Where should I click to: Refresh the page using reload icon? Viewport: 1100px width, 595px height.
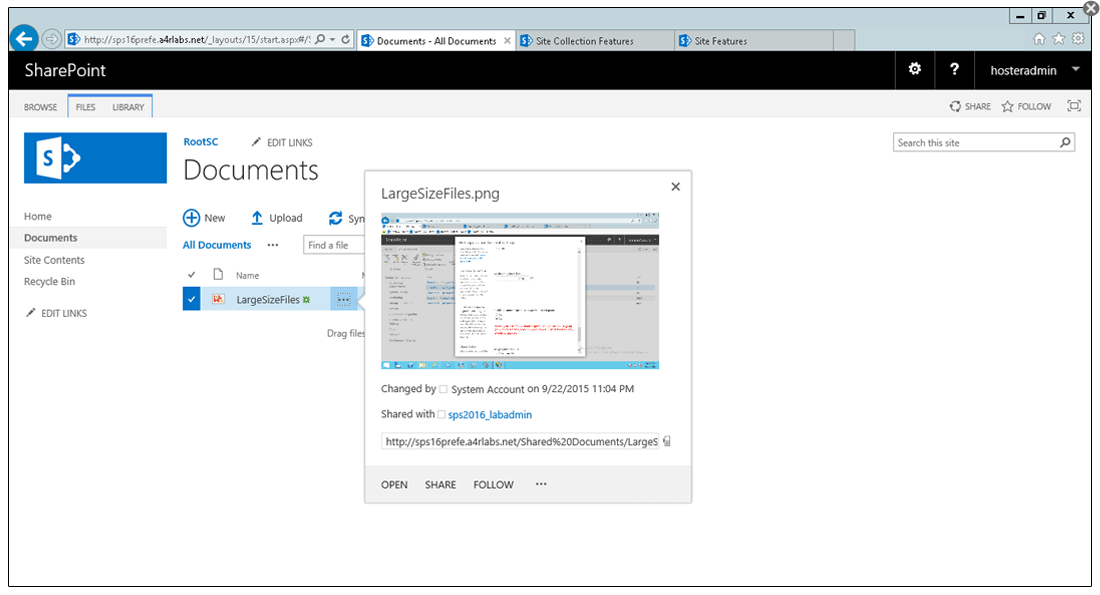pyautogui.click(x=346, y=39)
